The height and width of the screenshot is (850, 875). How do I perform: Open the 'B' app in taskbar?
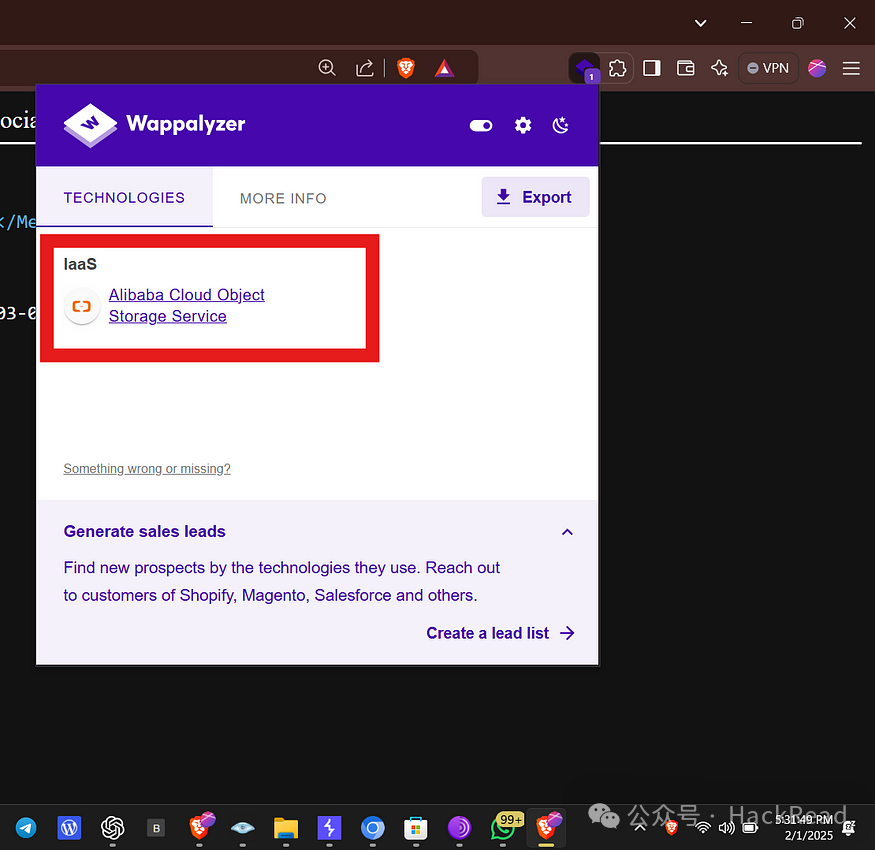pos(156,828)
